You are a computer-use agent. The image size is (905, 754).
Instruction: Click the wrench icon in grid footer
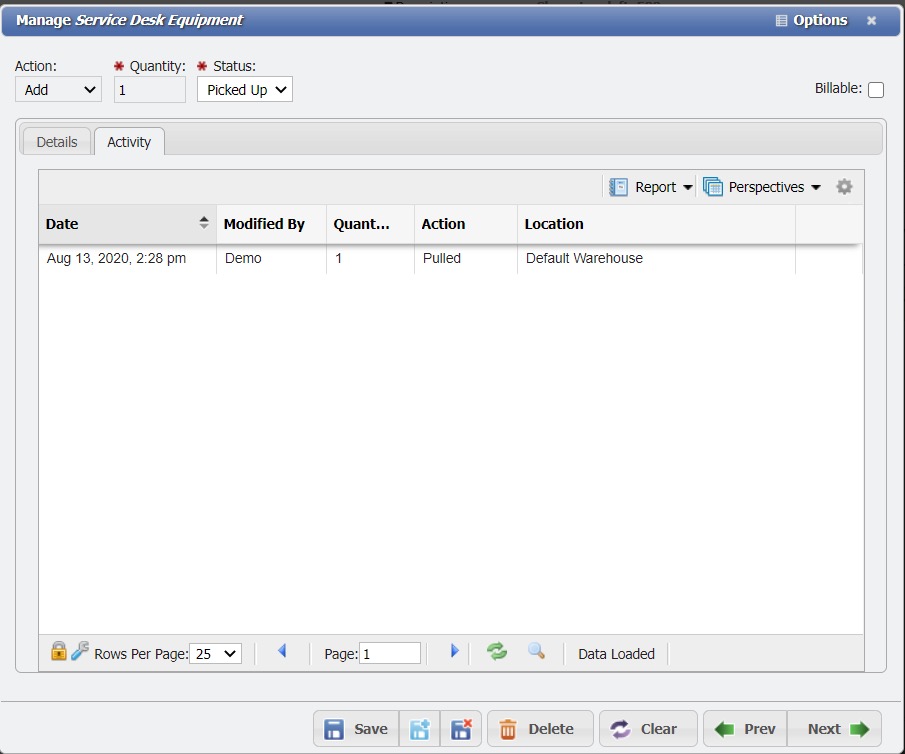(80, 651)
